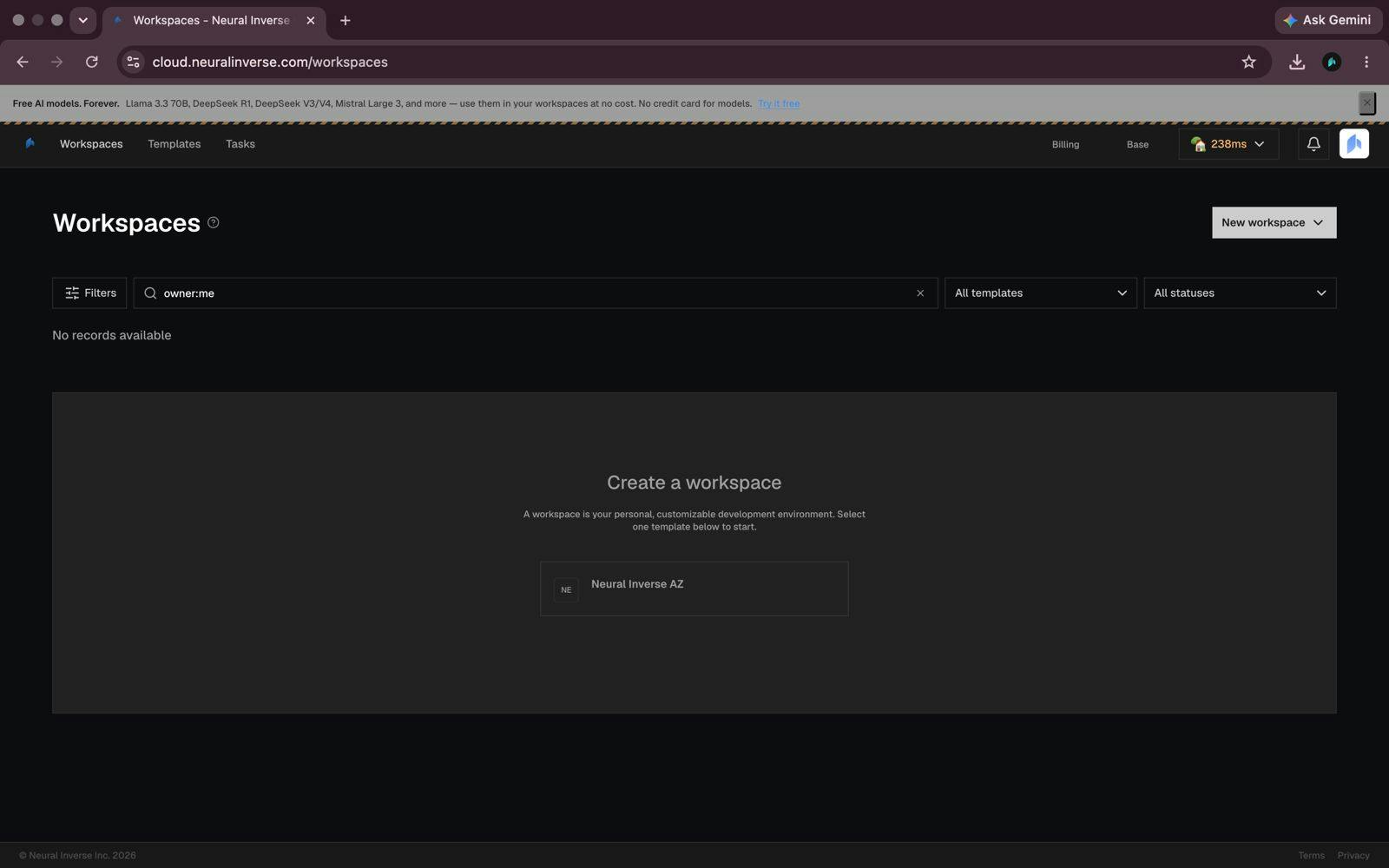The height and width of the screenshot is (868, 1389).
Task: Open the Filters menu
Action: point(89,293)
